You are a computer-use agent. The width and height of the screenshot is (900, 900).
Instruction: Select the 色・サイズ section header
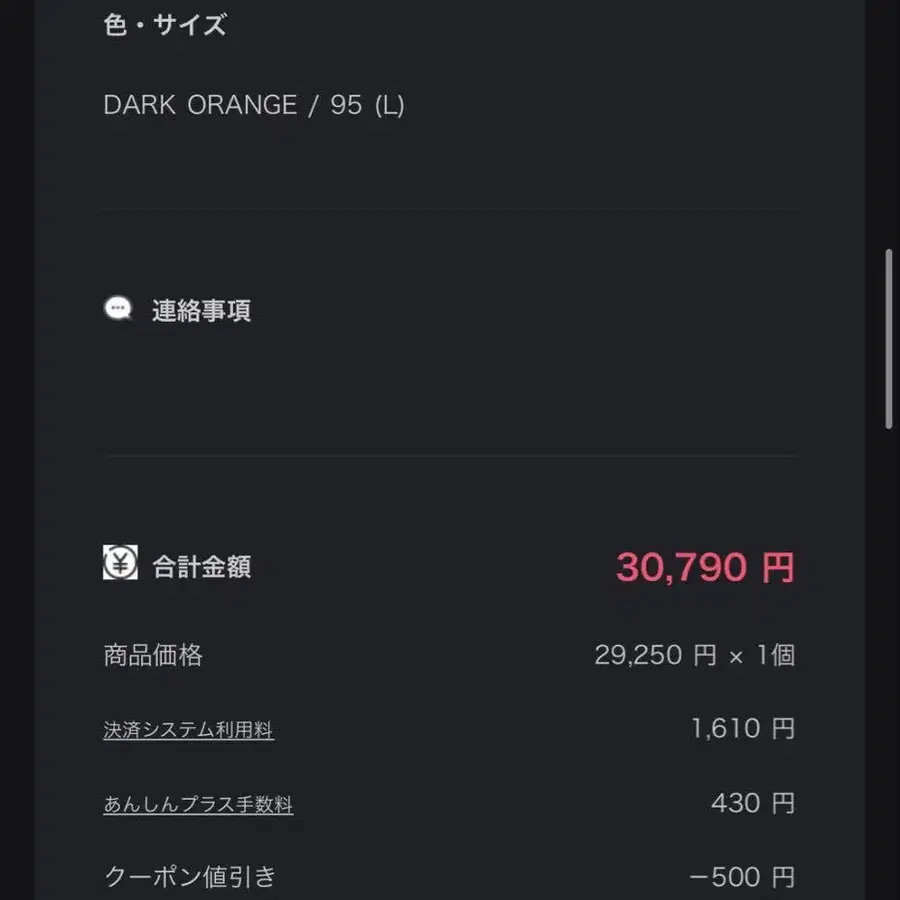pos(166,25)
